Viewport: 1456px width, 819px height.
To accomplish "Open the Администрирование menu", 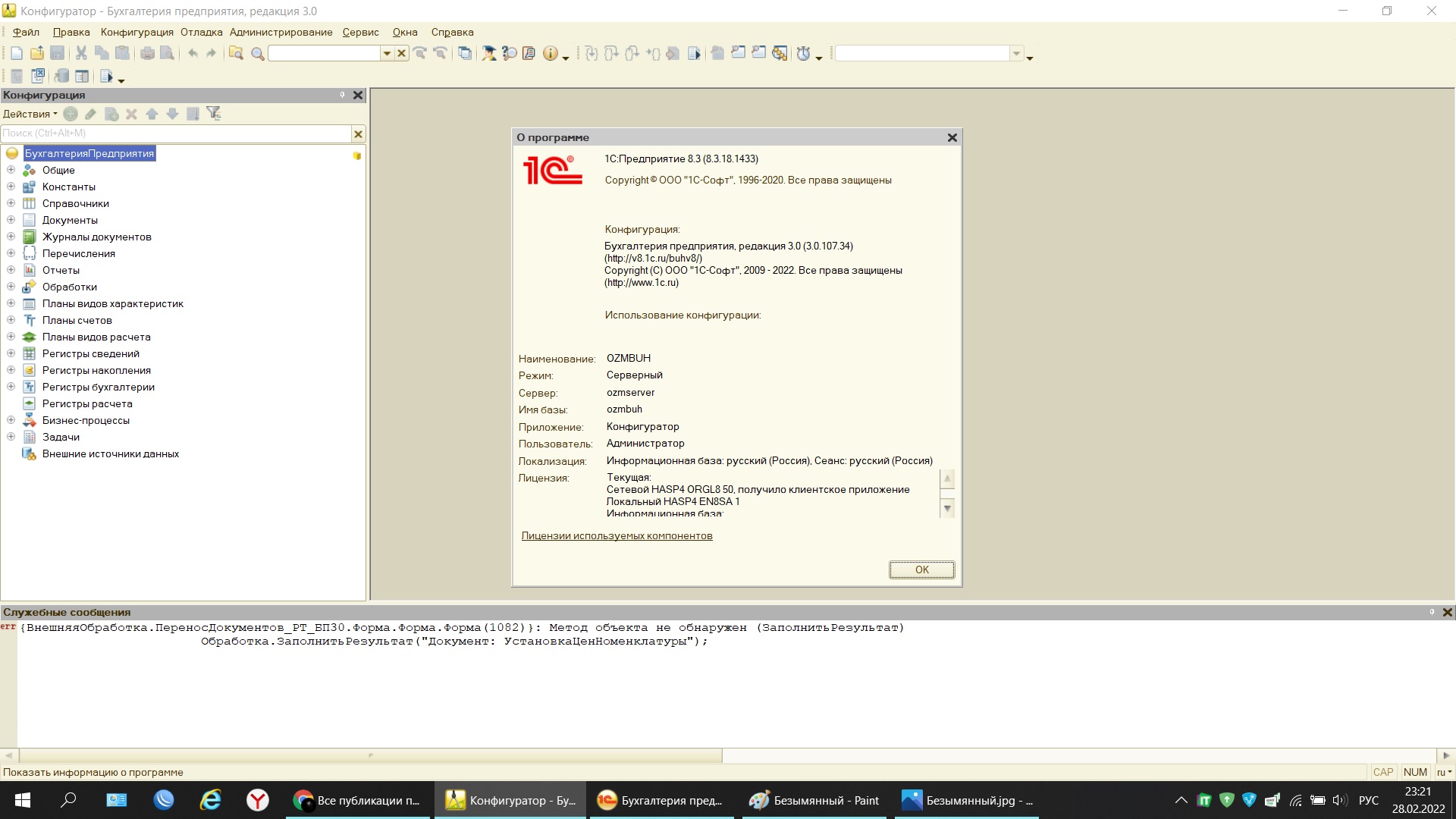I will (x=281, y=32).
